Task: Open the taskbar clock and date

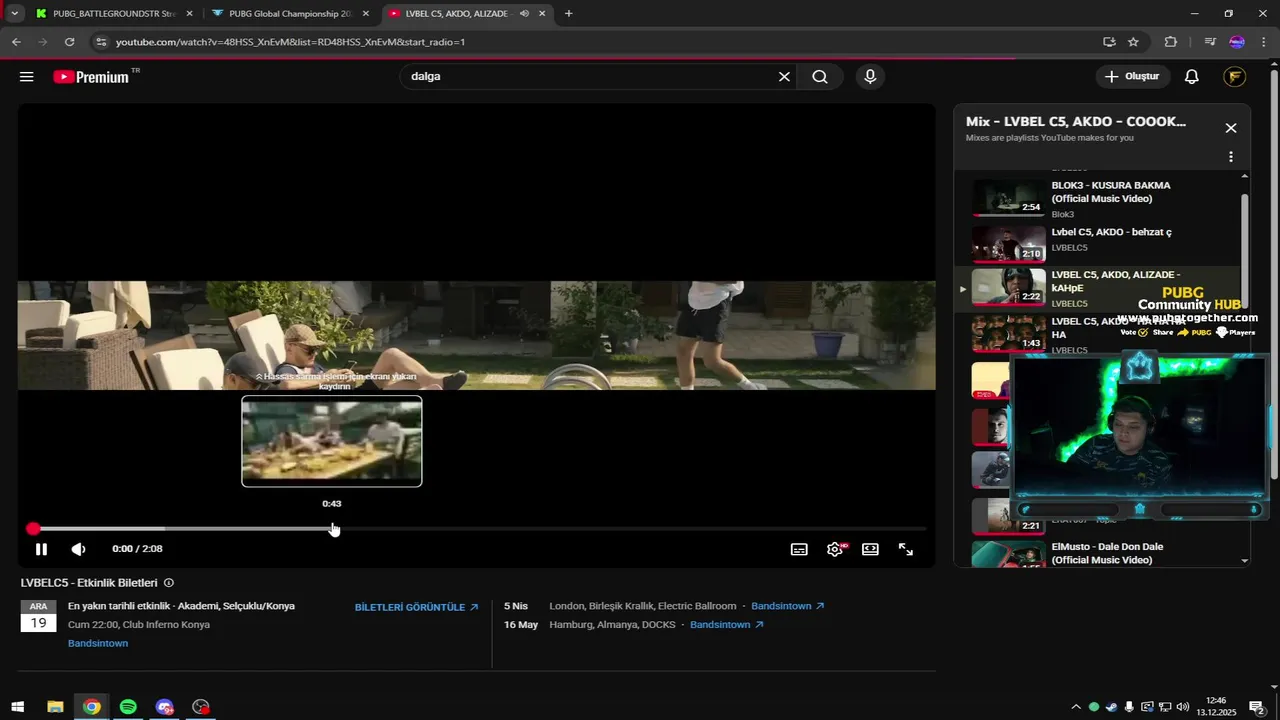Action: (x=1216, y=707)
